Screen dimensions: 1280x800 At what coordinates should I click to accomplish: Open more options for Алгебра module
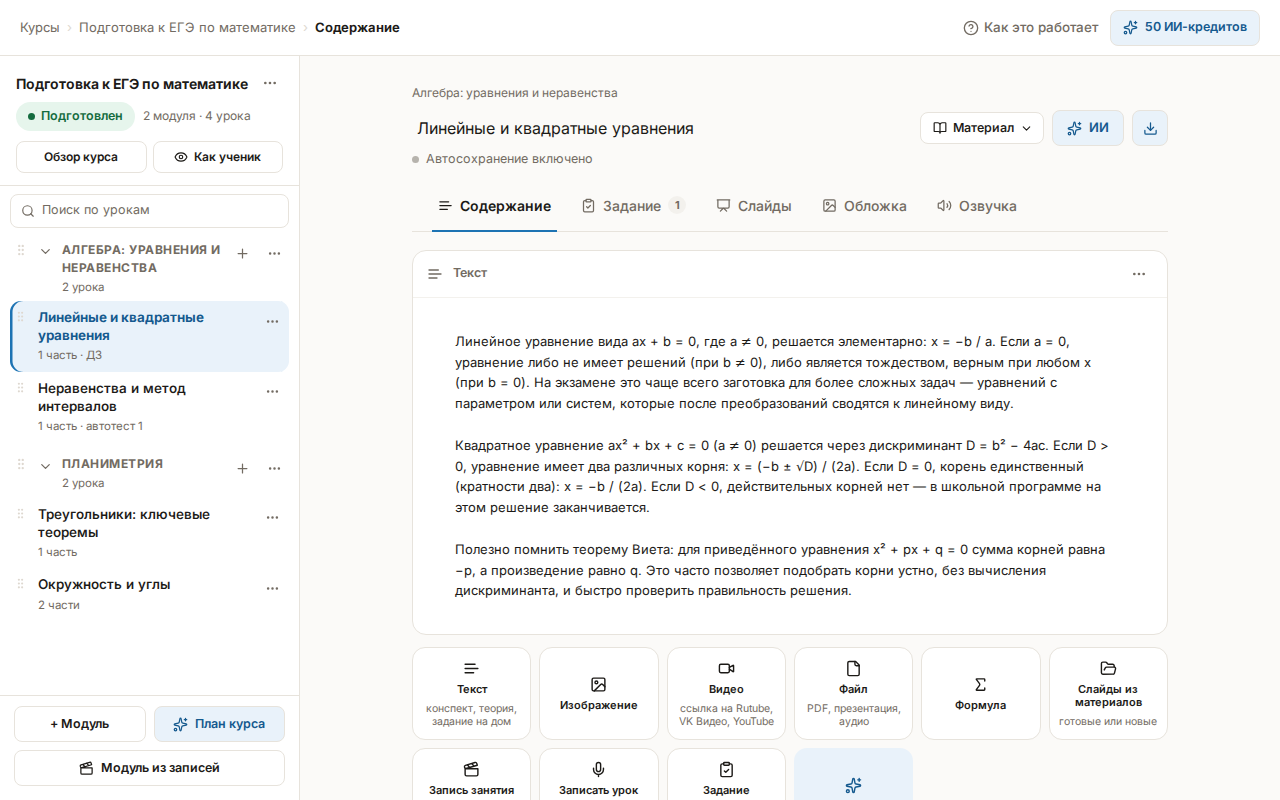[x=274, y=254]
